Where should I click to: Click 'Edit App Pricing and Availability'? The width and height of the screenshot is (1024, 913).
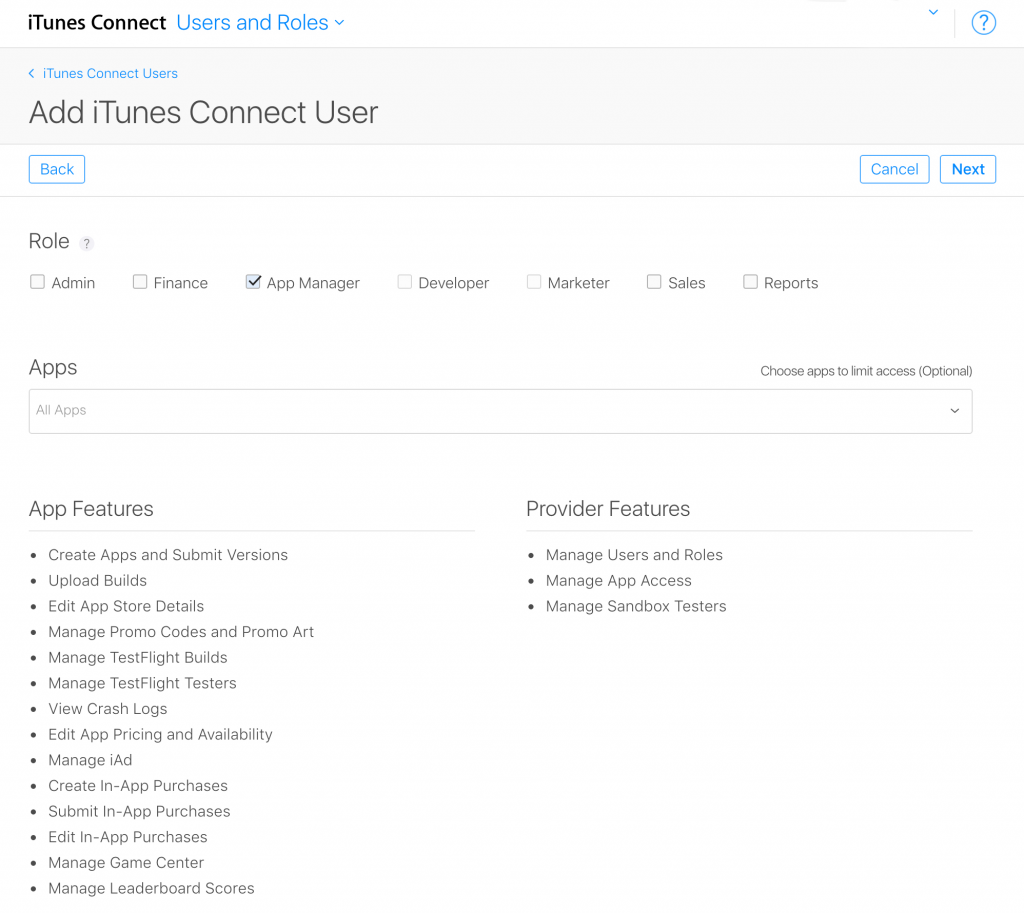(160, 735)
